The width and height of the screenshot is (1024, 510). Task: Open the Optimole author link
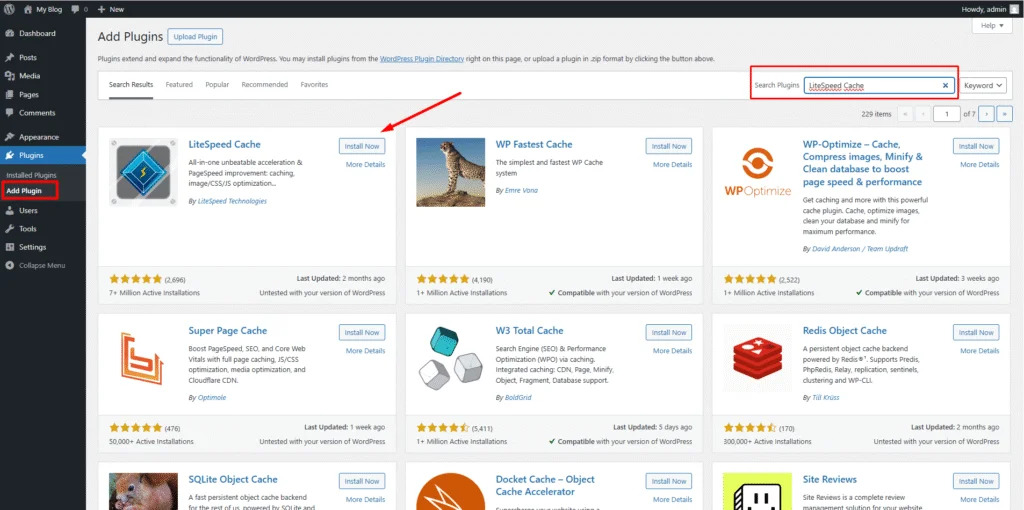[212, 397]
